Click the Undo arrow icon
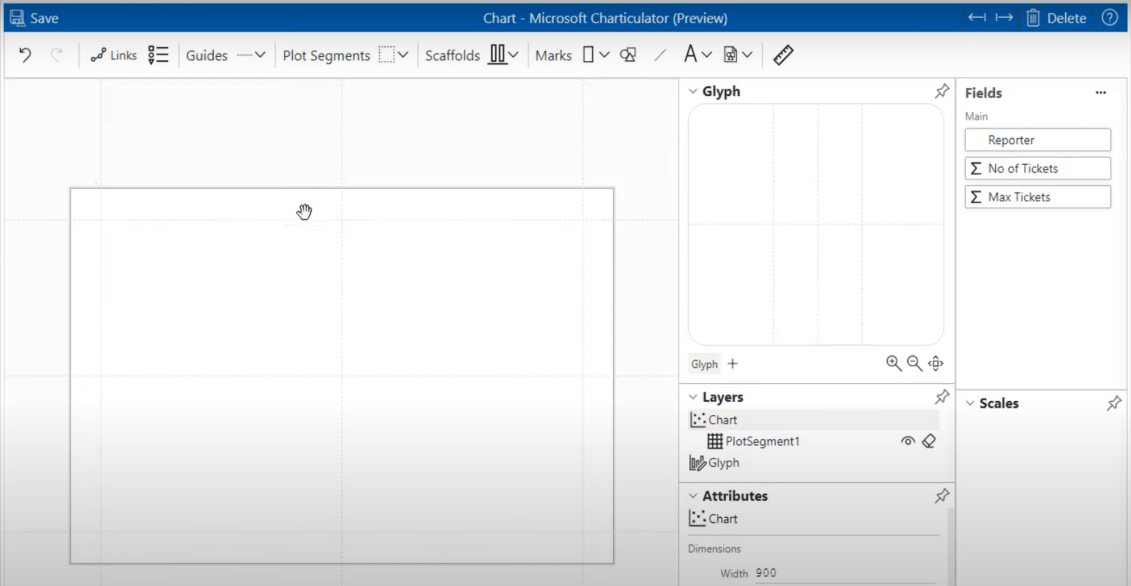The width and height of the screenshot is (1131, 586). tap(25, 55)
